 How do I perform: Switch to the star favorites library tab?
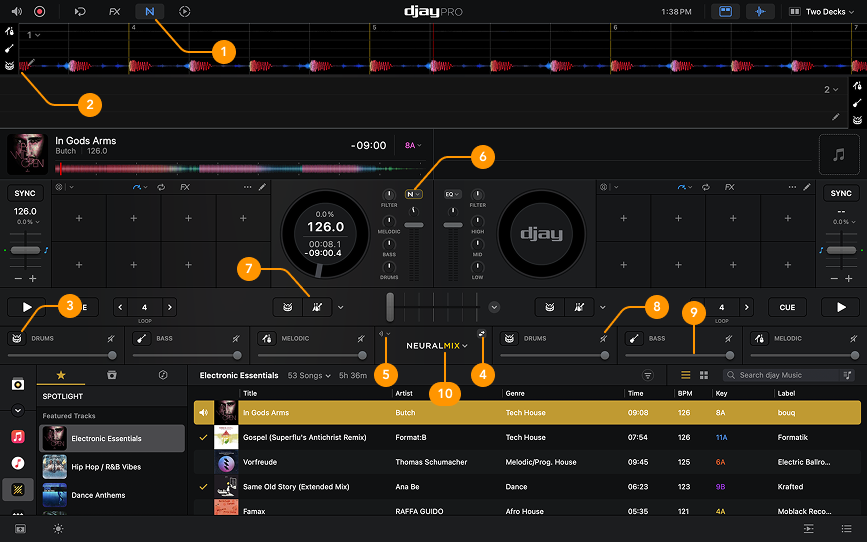61,375
